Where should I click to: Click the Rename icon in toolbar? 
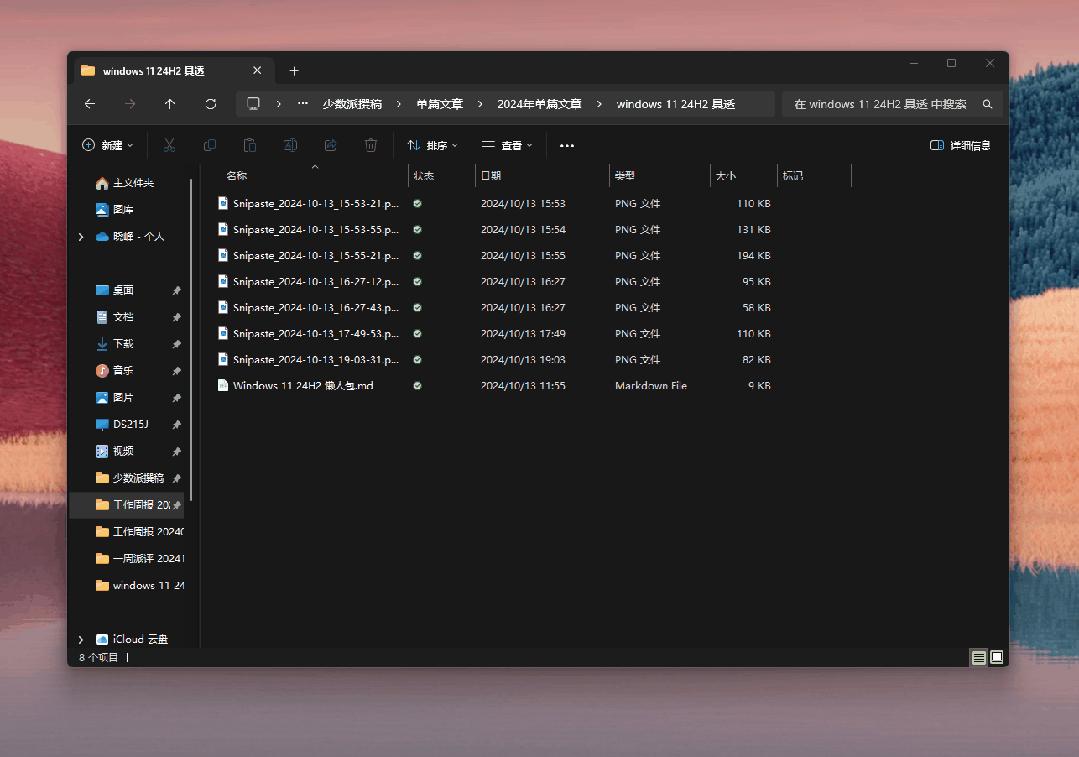(x=290, y=145)
